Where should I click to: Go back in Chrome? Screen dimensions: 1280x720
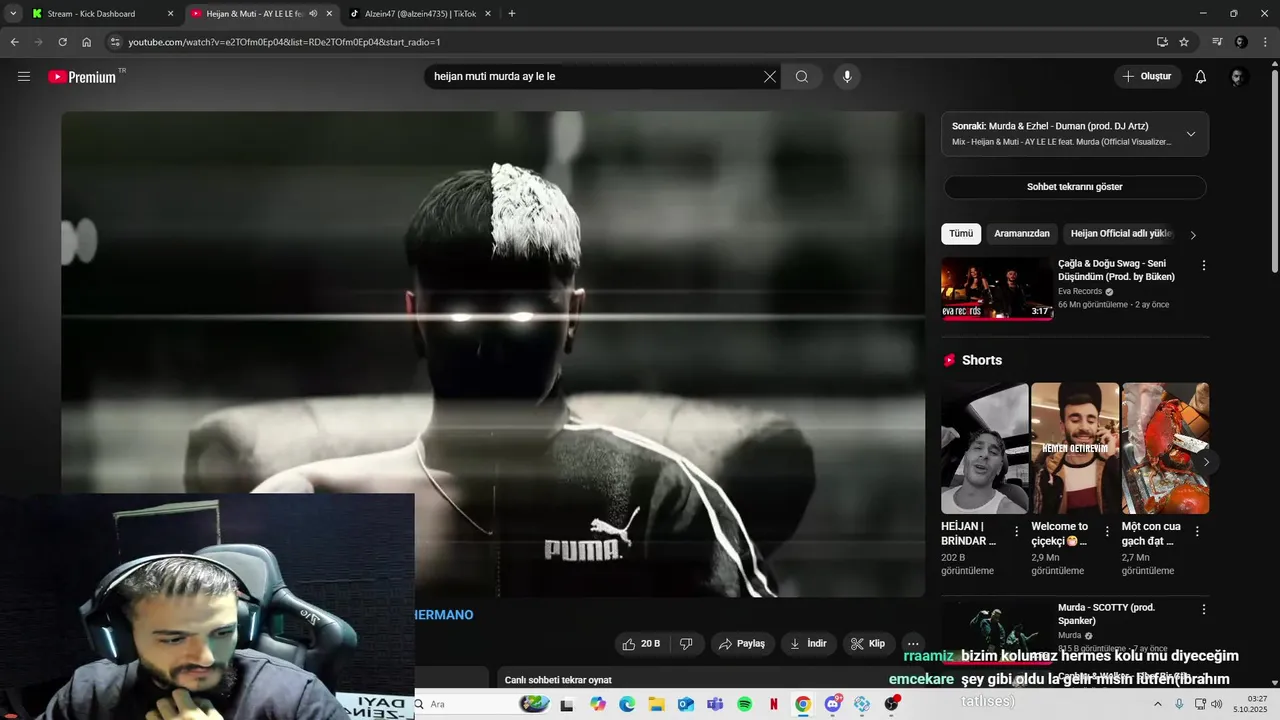point(14,42)
